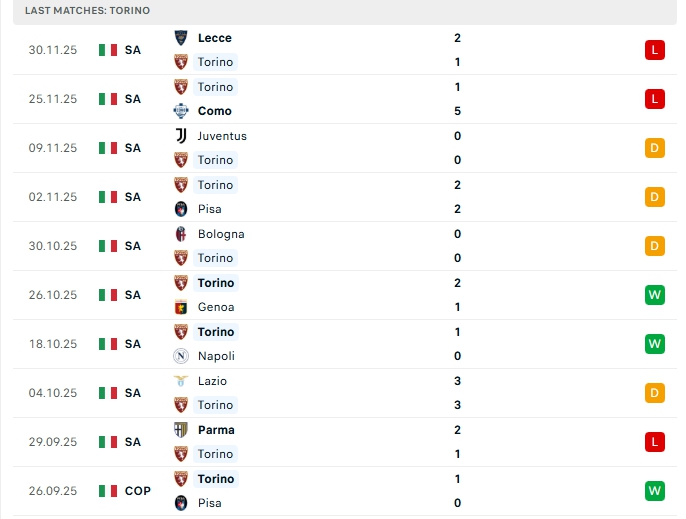Open the Como team name link

(215, 111)
